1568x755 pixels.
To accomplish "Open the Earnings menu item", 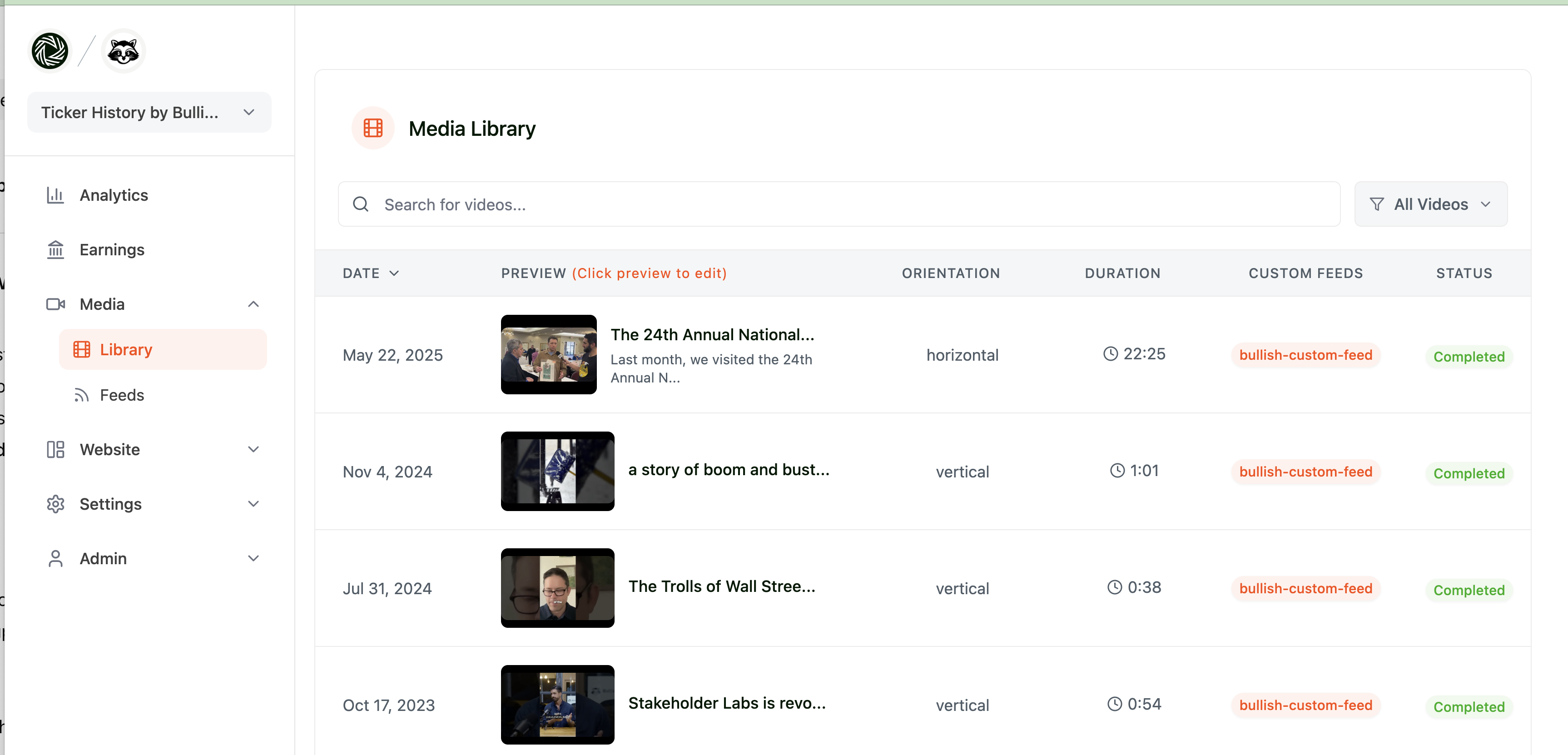I will 112,250.
